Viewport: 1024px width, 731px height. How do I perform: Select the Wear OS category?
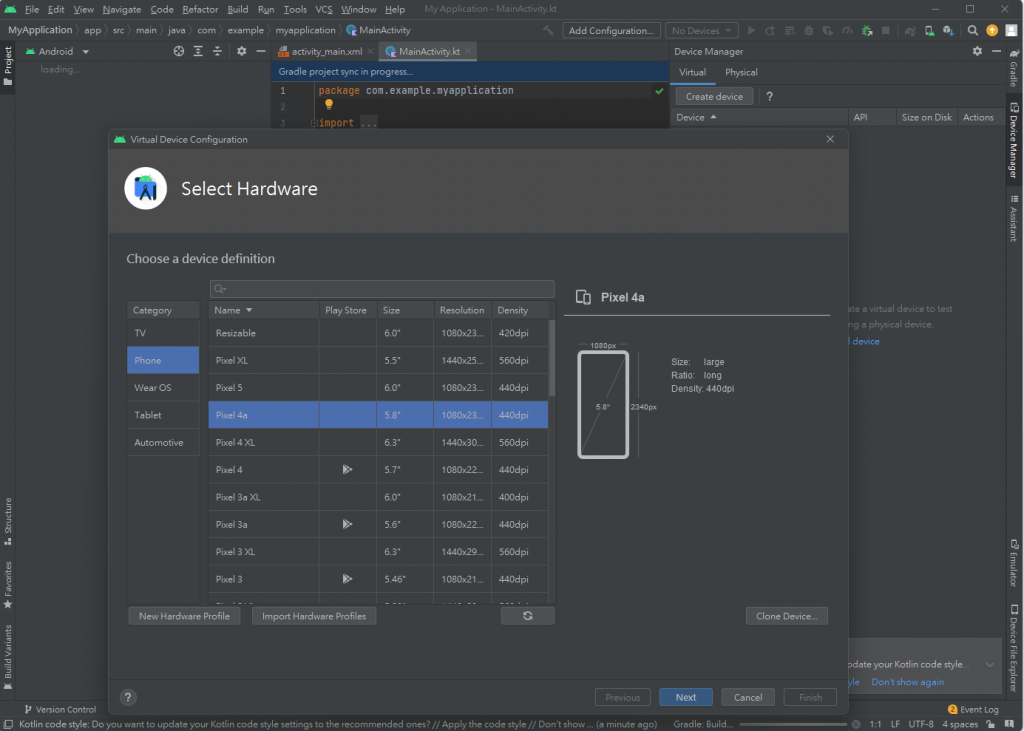pos(163,387)
